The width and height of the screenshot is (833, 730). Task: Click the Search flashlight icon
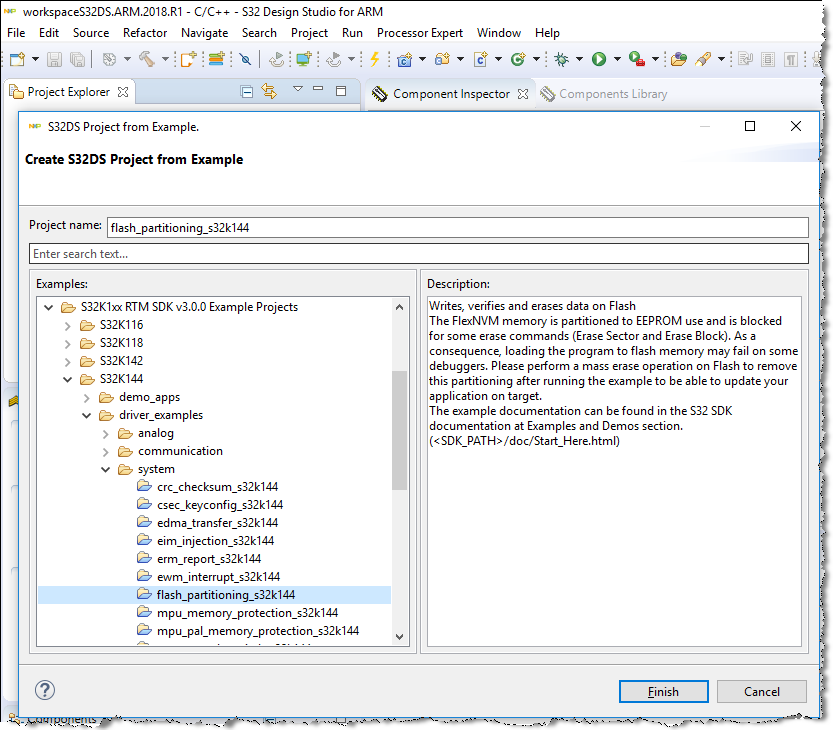703,59
